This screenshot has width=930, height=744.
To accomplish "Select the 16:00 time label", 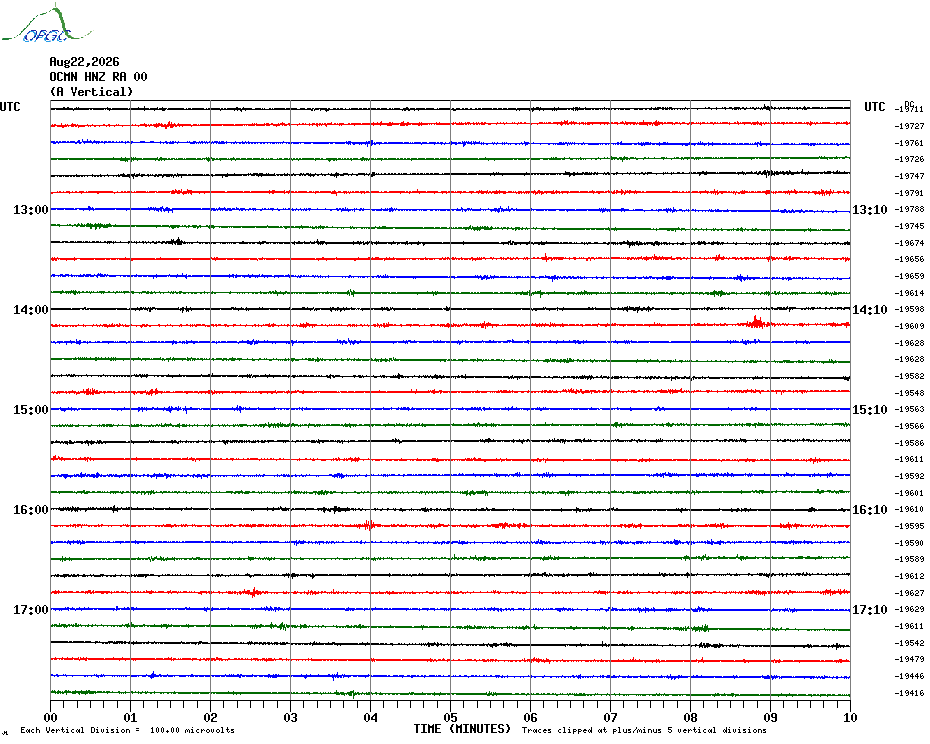I will 31,510.
